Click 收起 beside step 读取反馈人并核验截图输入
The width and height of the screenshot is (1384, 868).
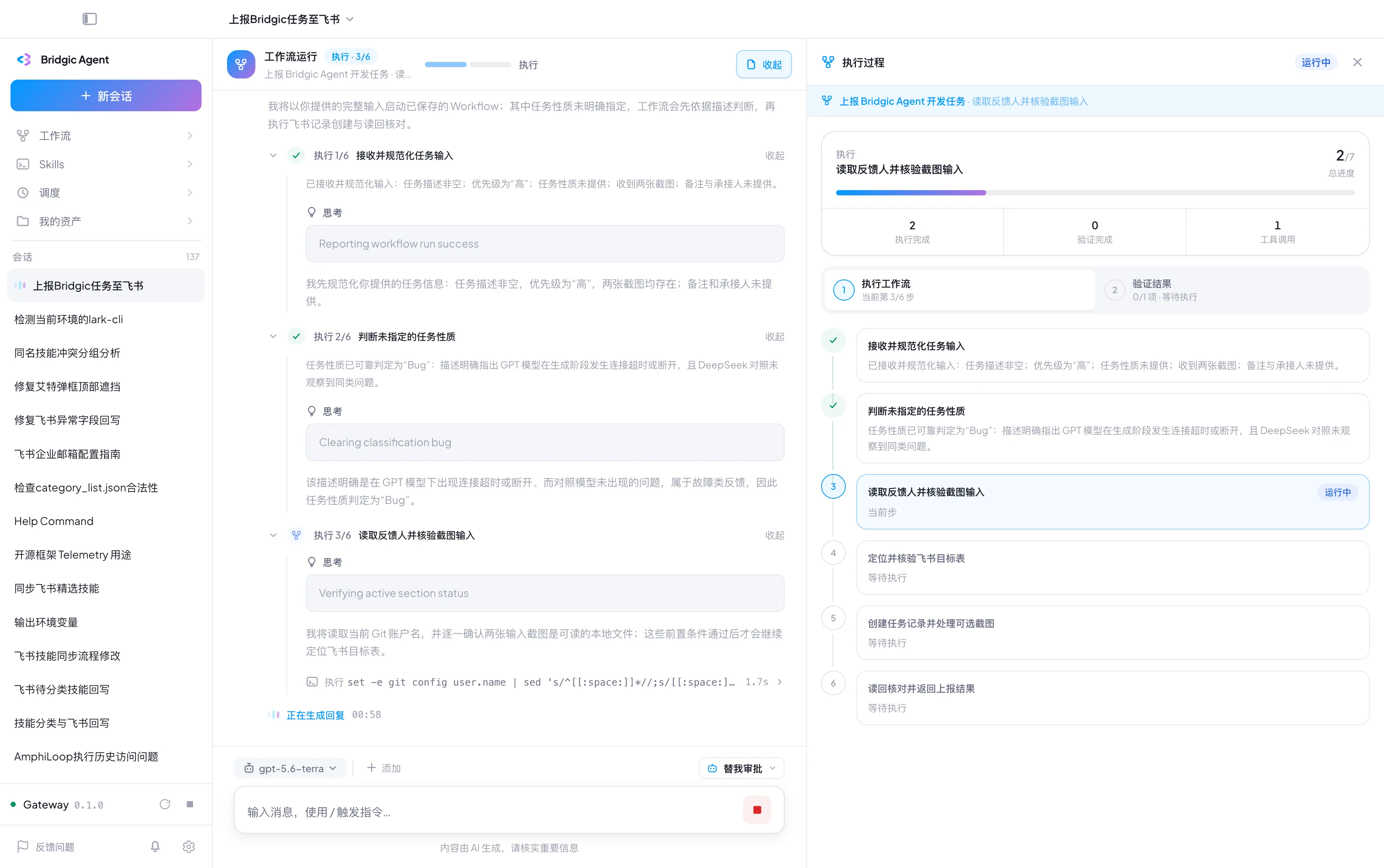coord(774,535)
